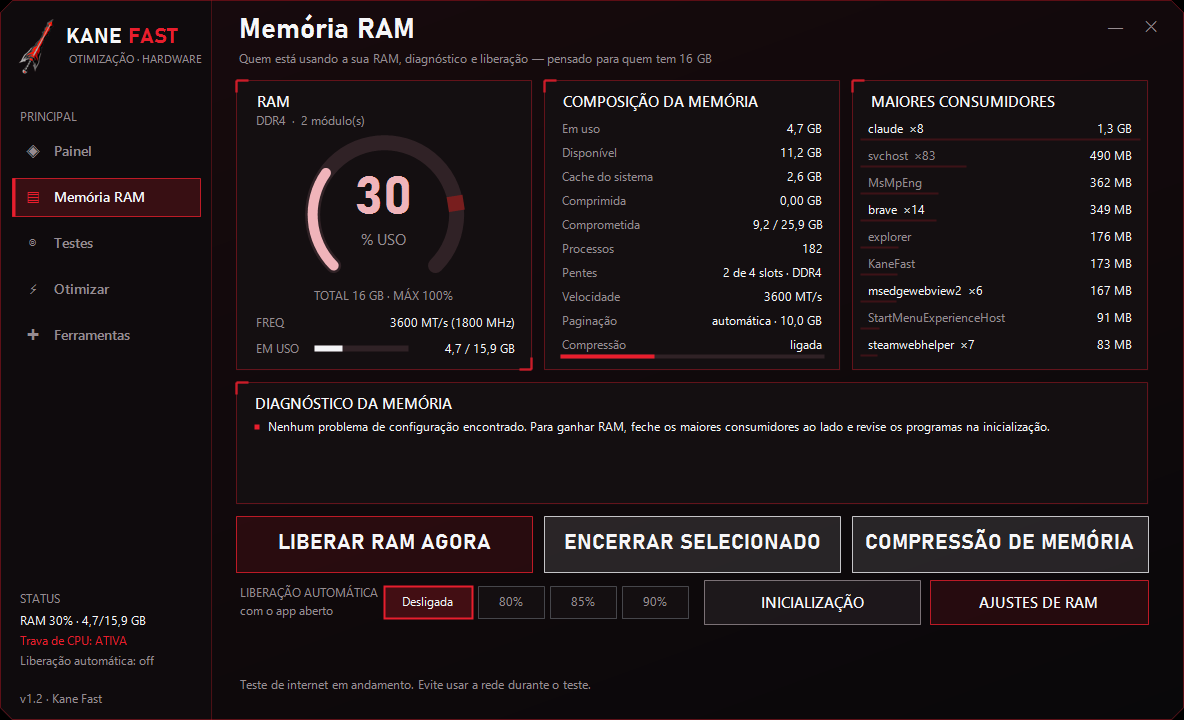Image resolution: width=1184 pixels, height=720 pixels.
Task: Open the Painel section
Action: click(x=106, y=152)
